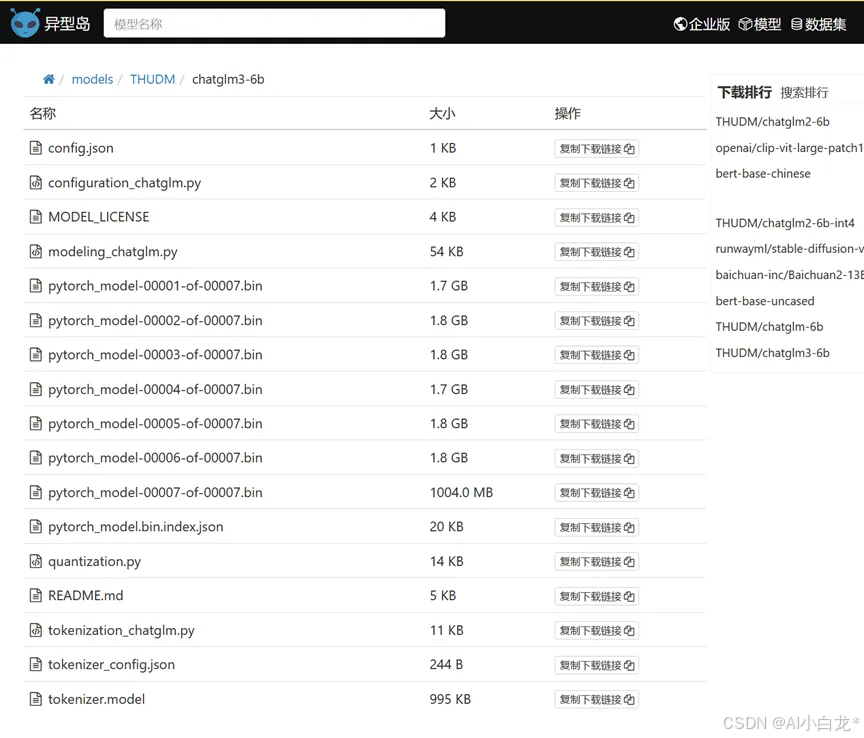Open 模型 in the top navigation
Viewport: 864px width, 738px height.
760,24
